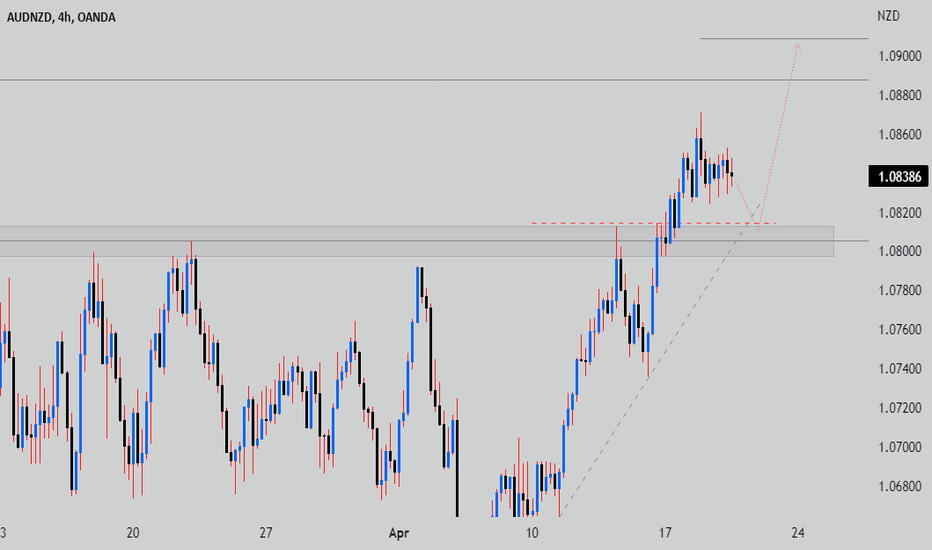This screenshot has height=550, width=932.
Task: Click the 1.09000 price axis label
Action: click(x=900, y=56)
